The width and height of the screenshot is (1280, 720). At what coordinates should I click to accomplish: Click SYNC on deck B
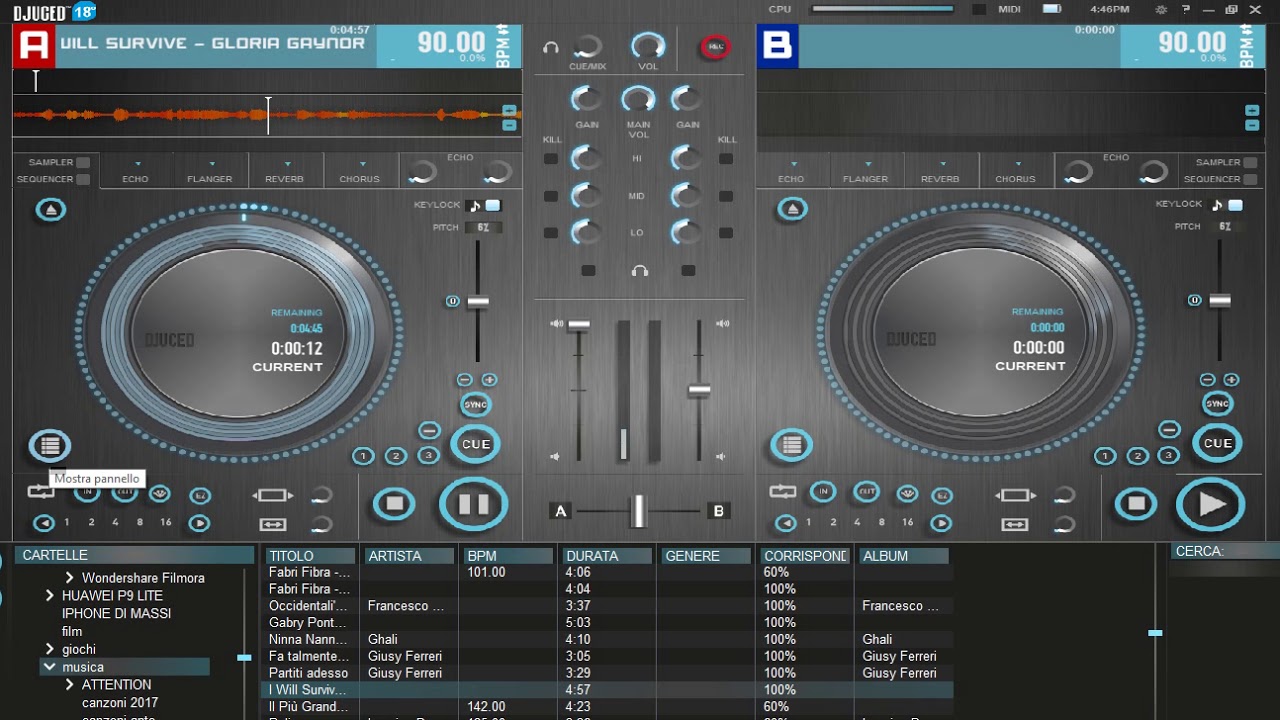[1217, 404]
